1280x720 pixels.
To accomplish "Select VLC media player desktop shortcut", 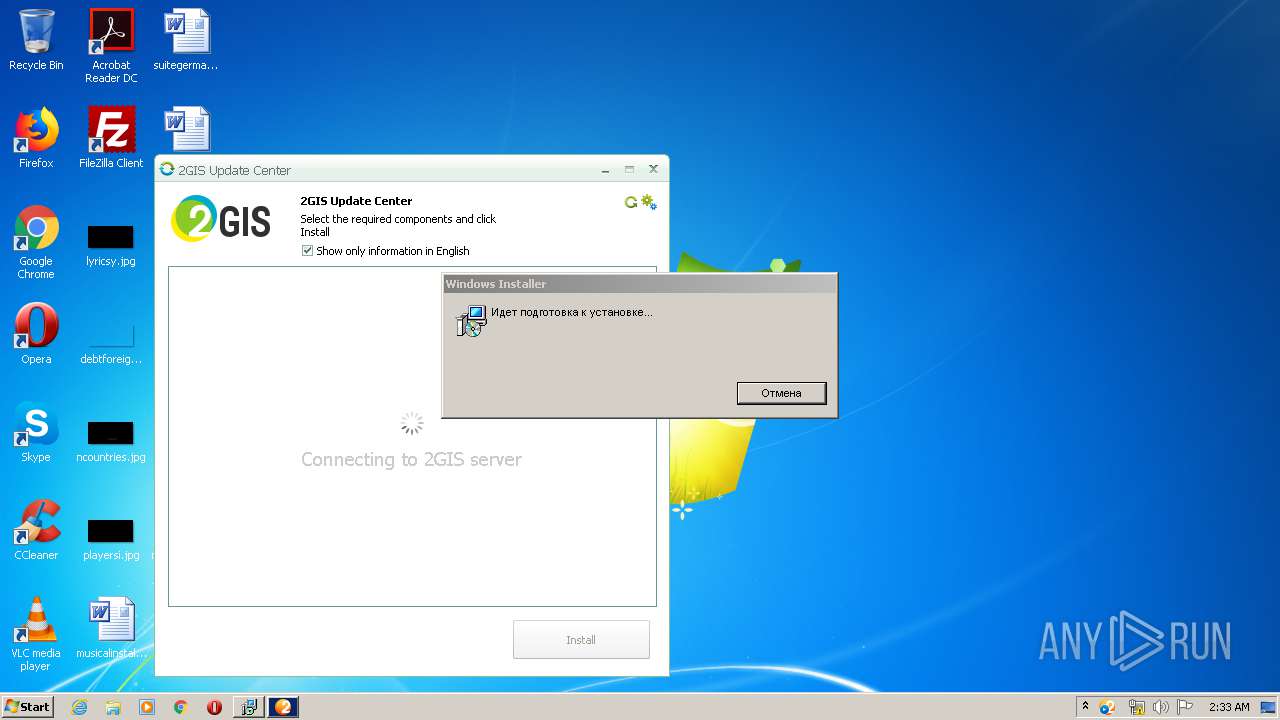I will click(36, 634).
